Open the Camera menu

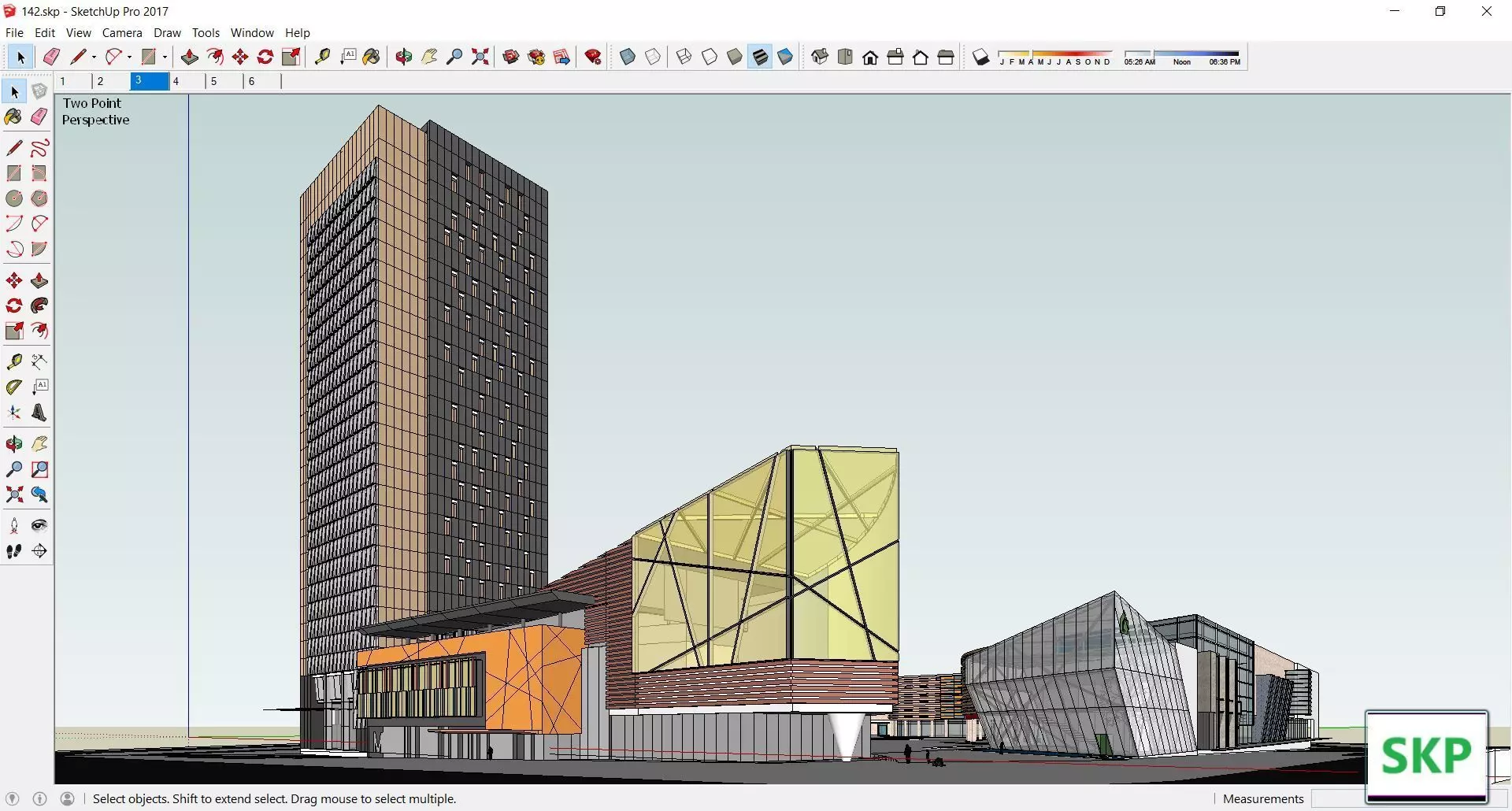[x=122, y=32]
